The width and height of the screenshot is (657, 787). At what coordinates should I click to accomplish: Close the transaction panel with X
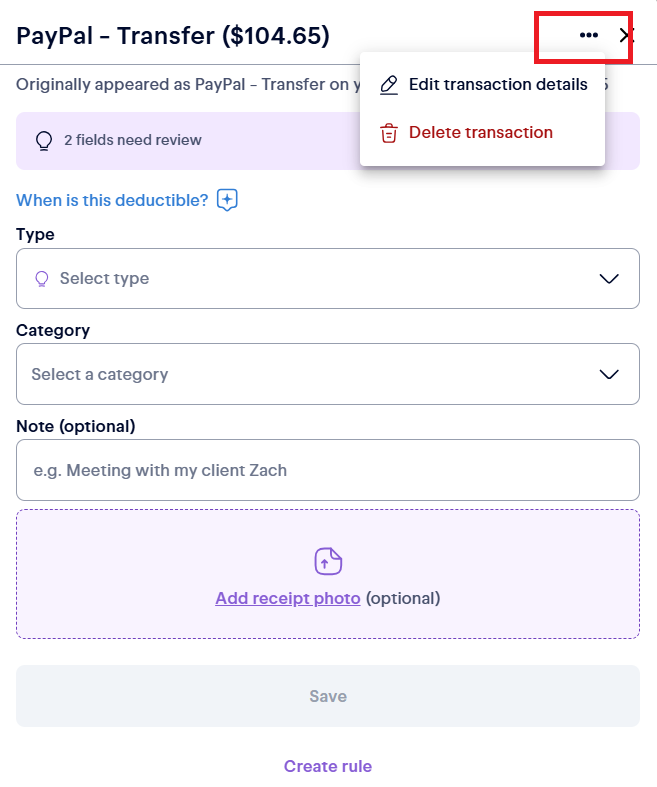coord(626,35)
